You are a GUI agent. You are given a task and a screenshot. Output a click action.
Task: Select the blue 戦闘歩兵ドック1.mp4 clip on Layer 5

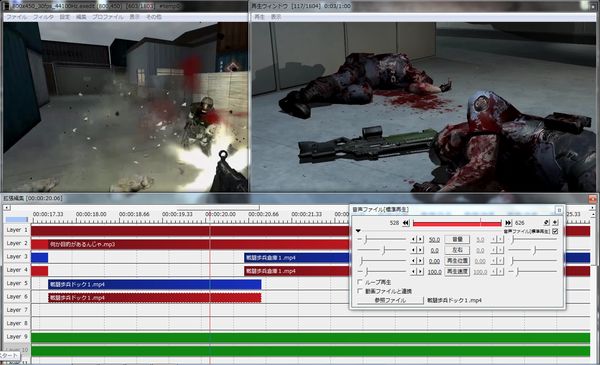[x=155, y=284]
